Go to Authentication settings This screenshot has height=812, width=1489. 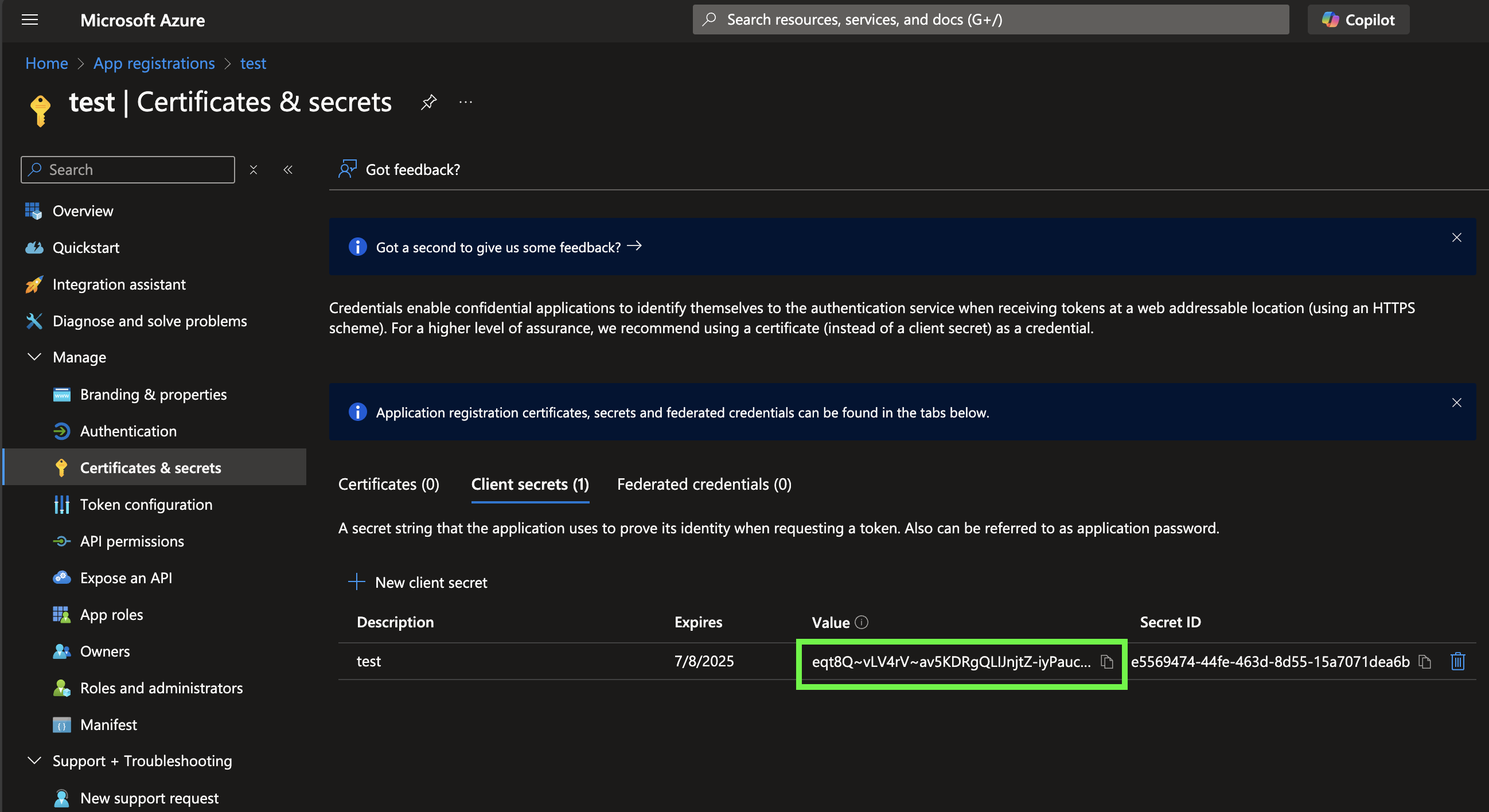pos(128,431)
